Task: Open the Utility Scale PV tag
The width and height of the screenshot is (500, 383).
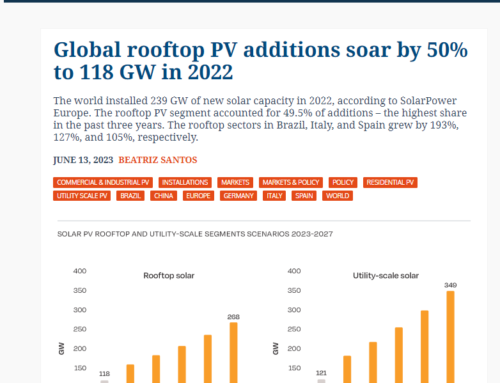Action: (82, 196)
